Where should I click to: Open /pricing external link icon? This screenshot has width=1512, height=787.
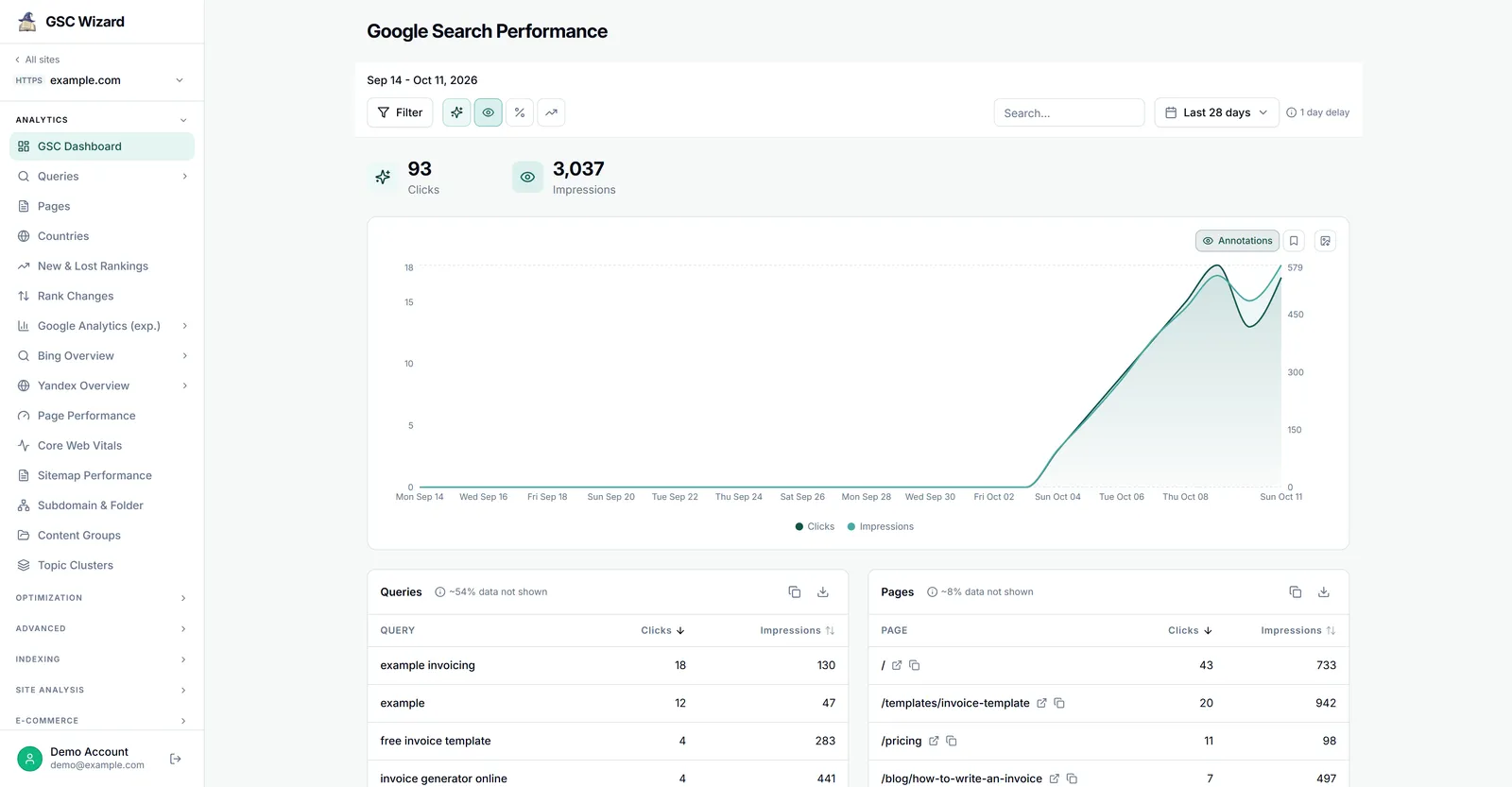[934, 741]
